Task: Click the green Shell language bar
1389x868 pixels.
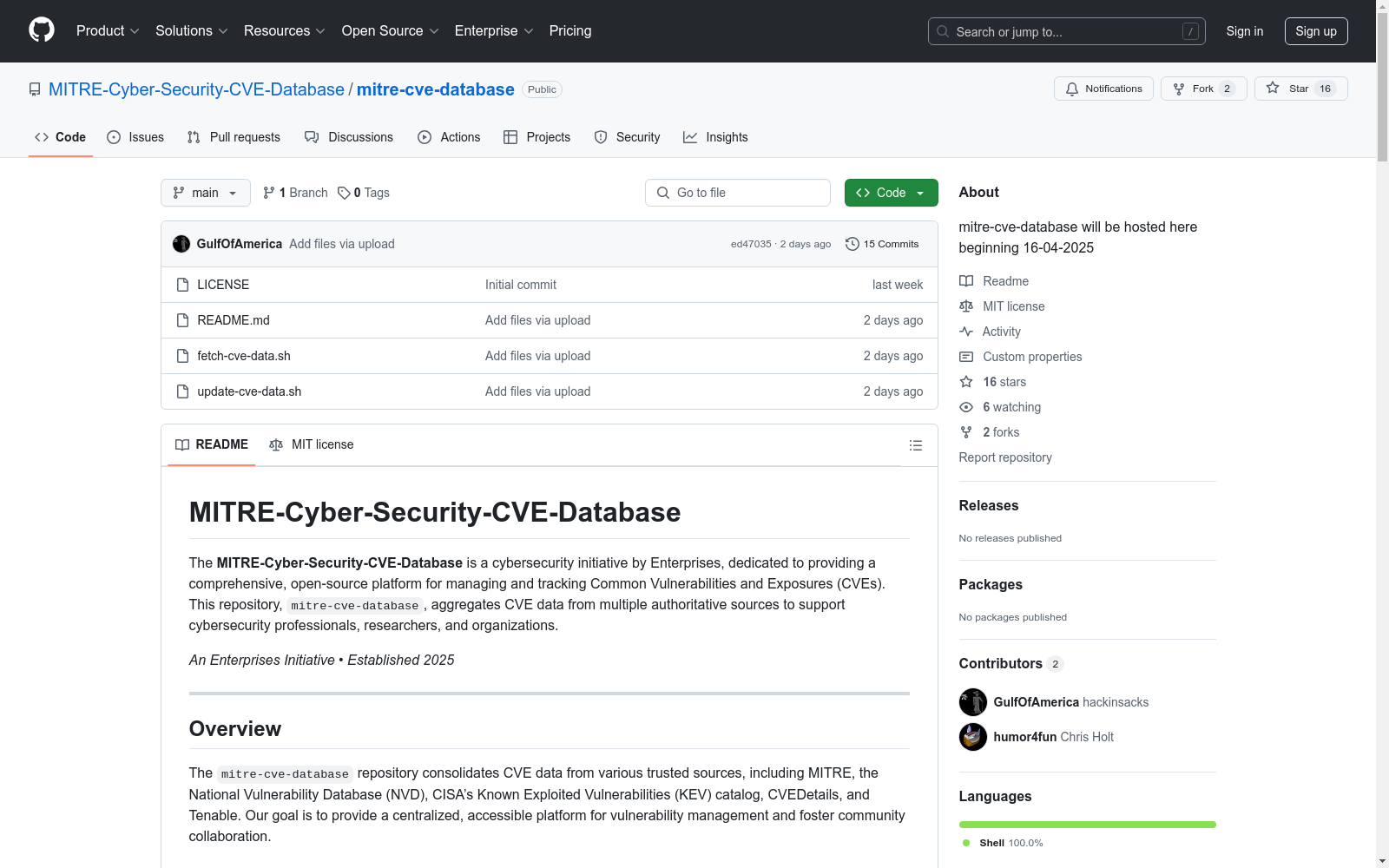Action: click(x=1087, y=825)
